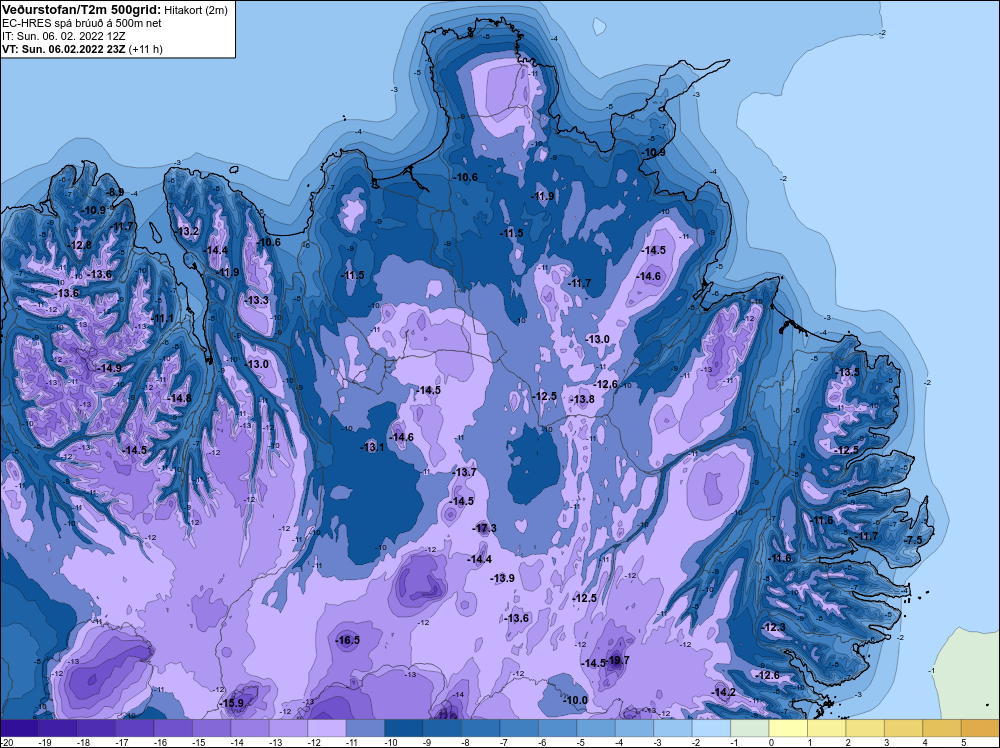Click the -13.5 temperature value
Viewport: 1000px width, 748px height.
coord(848,372)
